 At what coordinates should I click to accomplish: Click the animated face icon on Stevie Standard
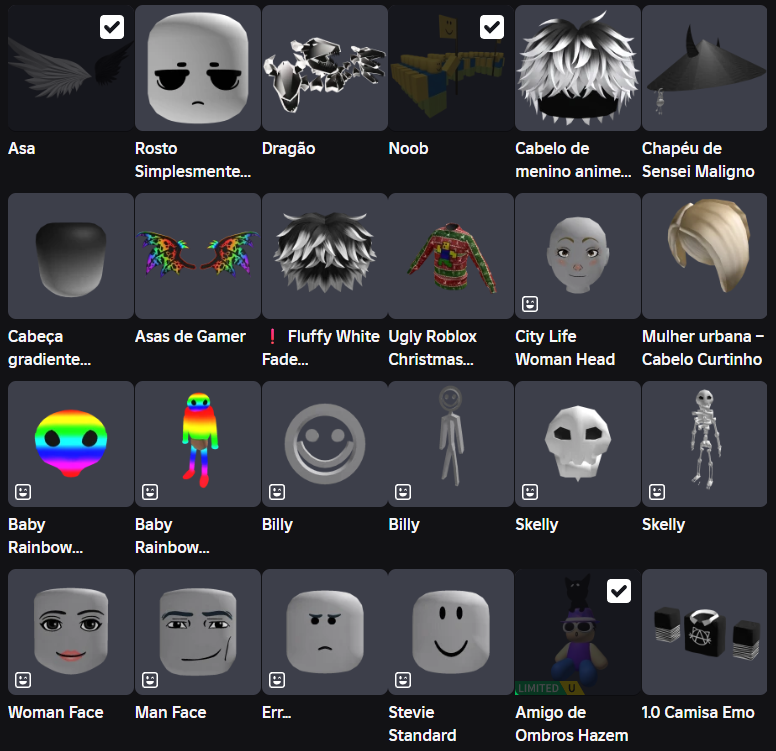403,680
